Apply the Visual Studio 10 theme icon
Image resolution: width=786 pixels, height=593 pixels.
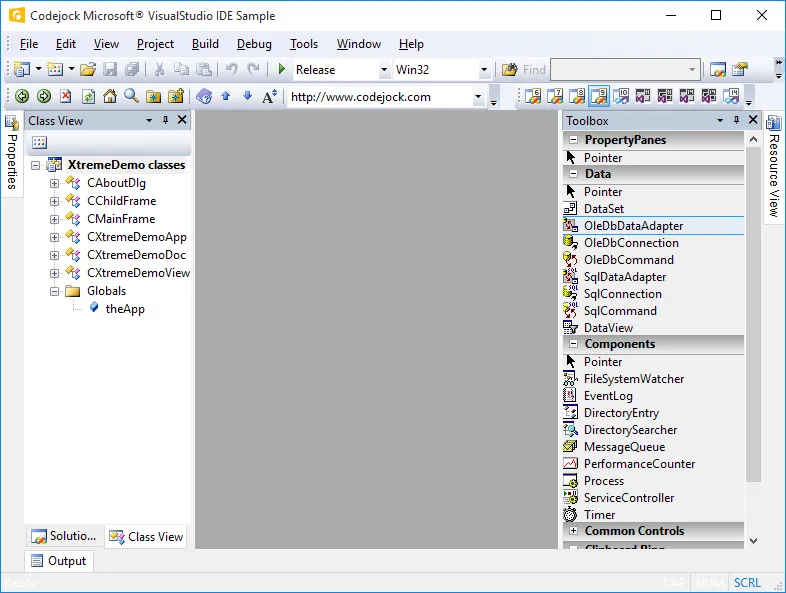point(621,96)
